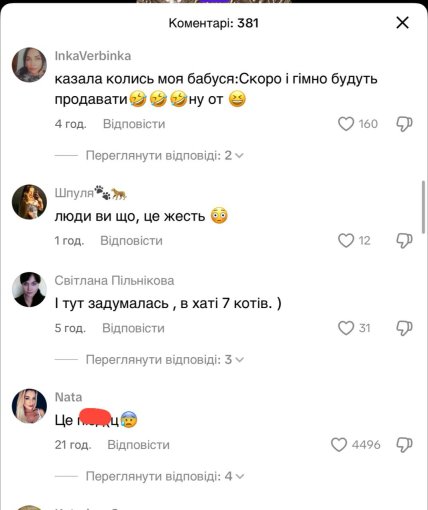Reply to Шпуля's comment via Відповісти
This screenshot has width=428, height=510.
(x=131, y=241)
